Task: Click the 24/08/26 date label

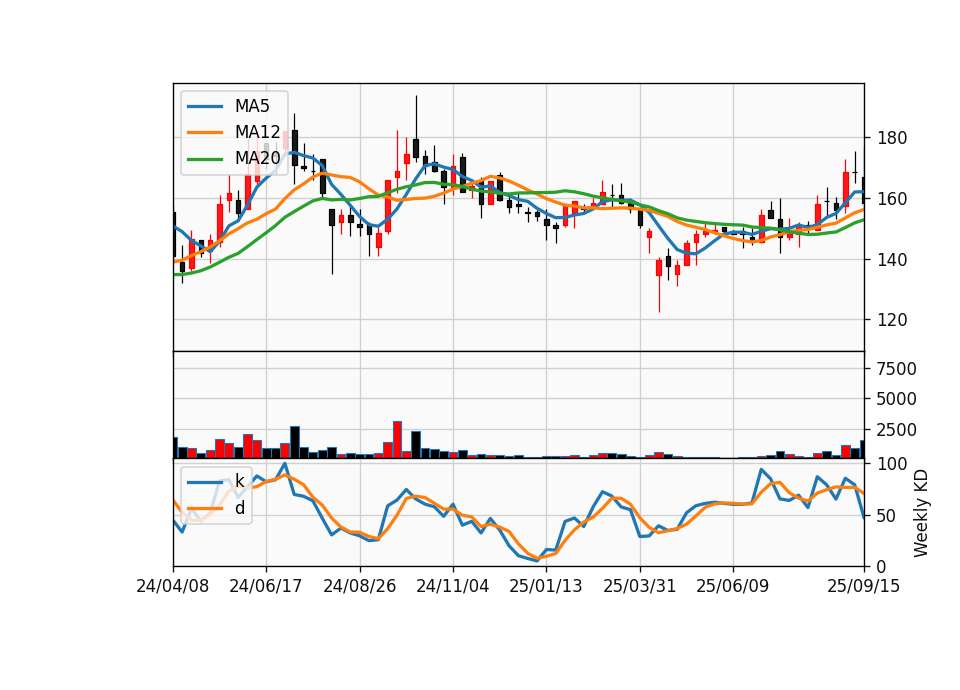Action: point(359,586)
